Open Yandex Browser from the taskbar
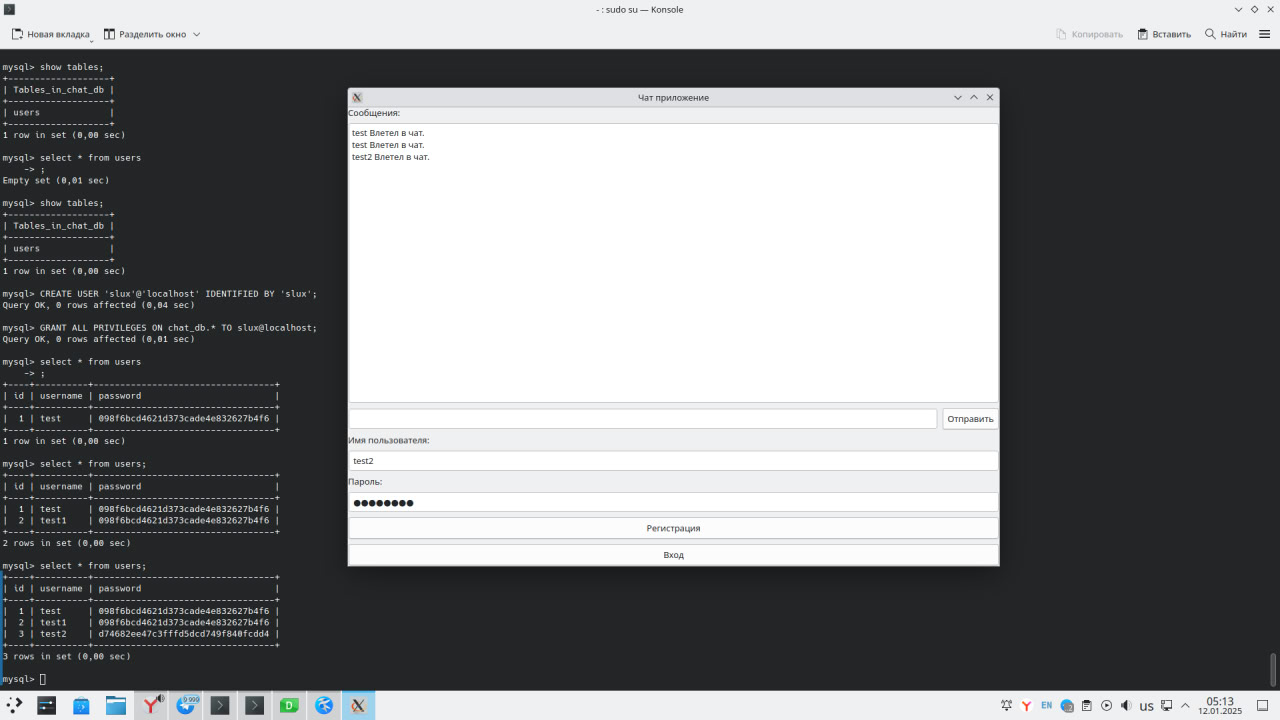Image resolution: width=1280 pixels, height=720 pixels. [x=152, y=706]
